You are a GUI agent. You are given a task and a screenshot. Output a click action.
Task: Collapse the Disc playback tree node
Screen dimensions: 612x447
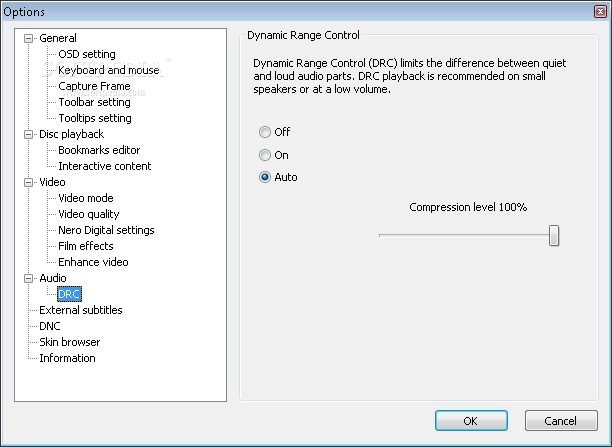coord(28,134)
